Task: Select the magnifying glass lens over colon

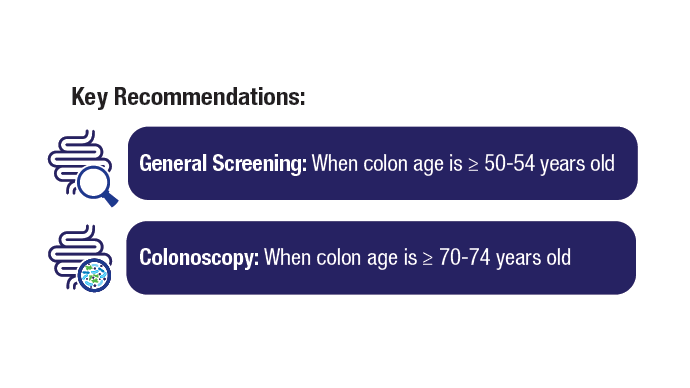Action: pyautogui.click(x=94, y=182)
